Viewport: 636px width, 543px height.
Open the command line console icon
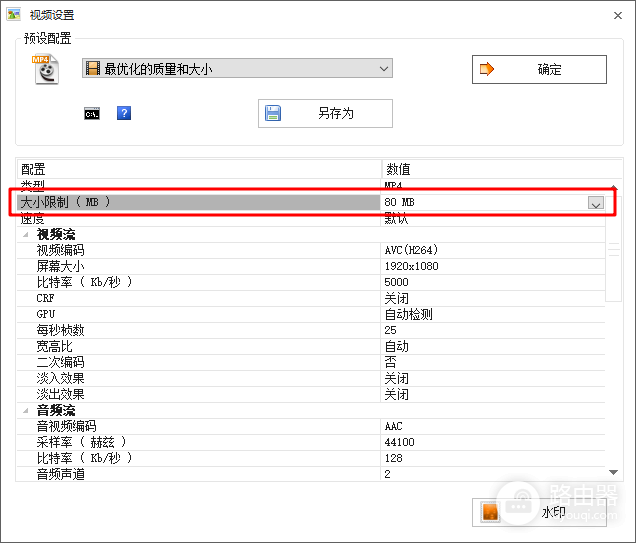pyautogui.click(x=92, y=114)
